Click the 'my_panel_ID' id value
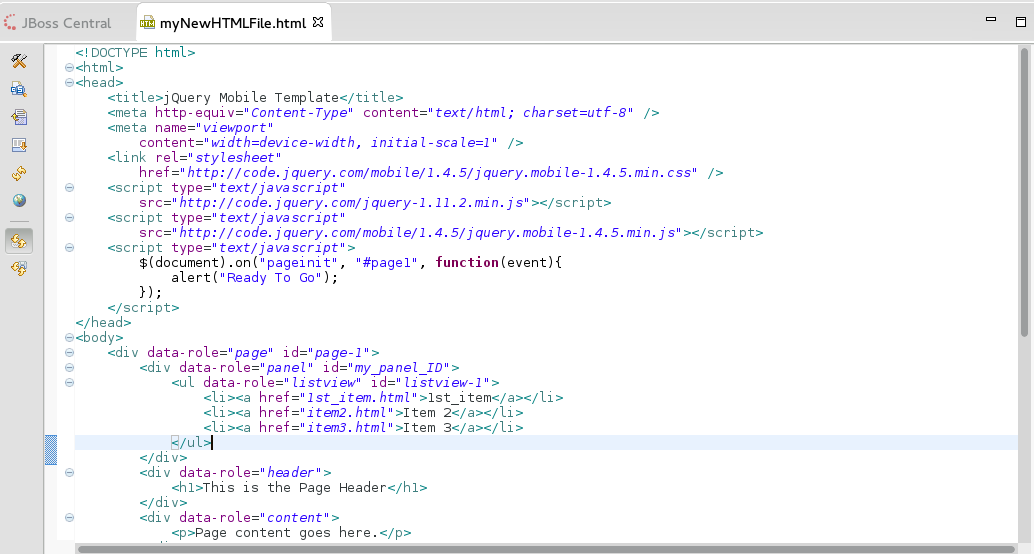The width and height of the screenshot is (1034, 554). (398, 367)
